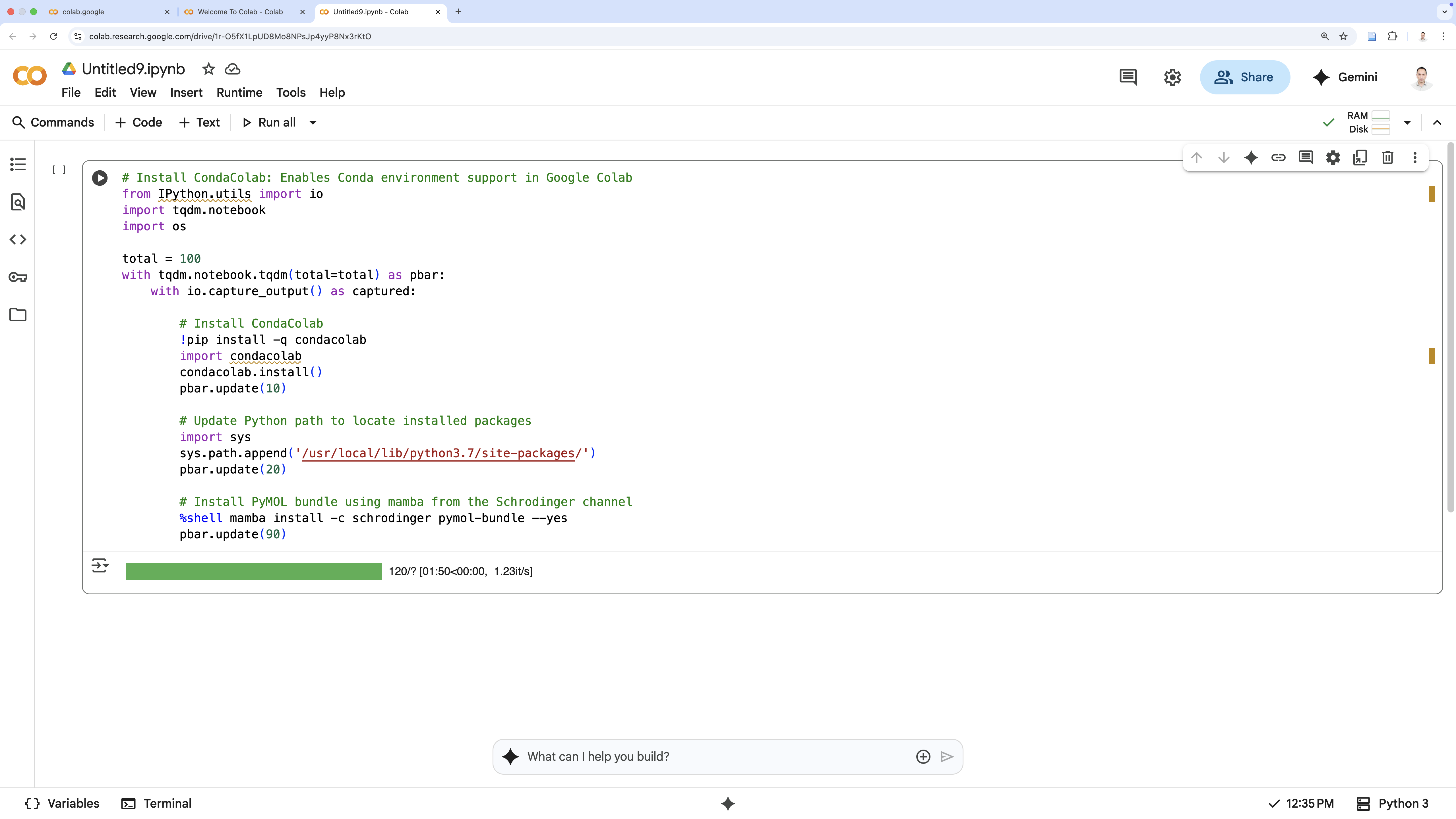Switch to Welcome To Colab tab
Screen dimensions: 1456x819
coord(240,12)
